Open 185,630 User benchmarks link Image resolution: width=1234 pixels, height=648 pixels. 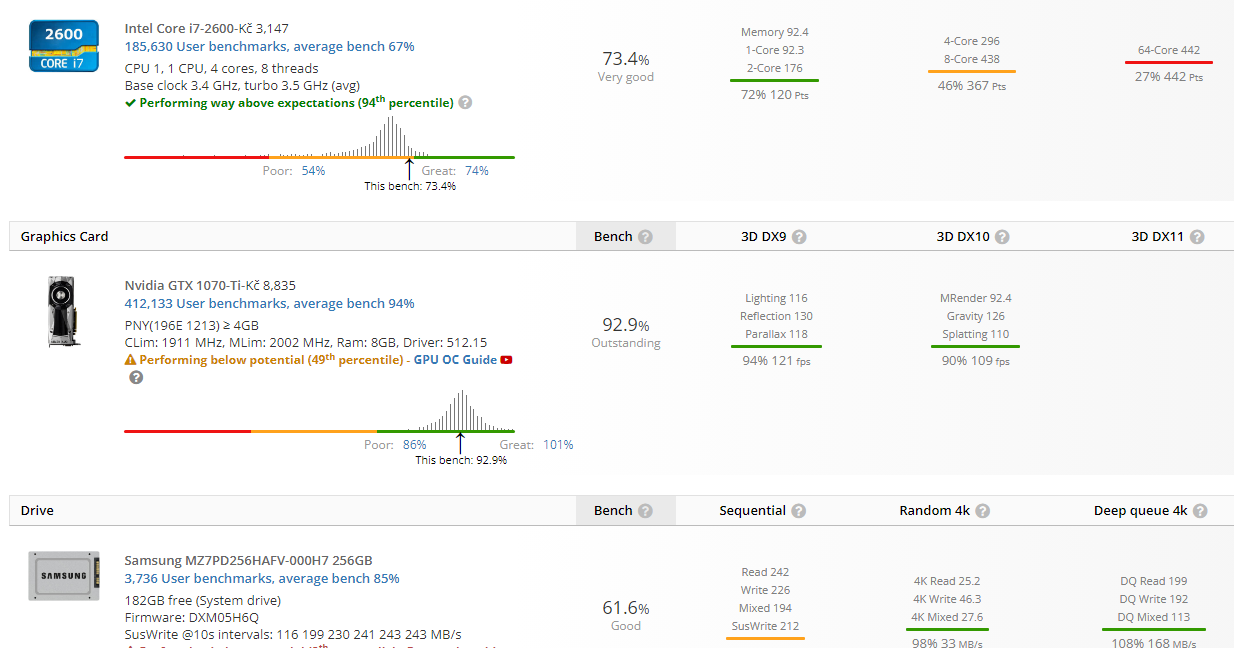click(269, 47)
